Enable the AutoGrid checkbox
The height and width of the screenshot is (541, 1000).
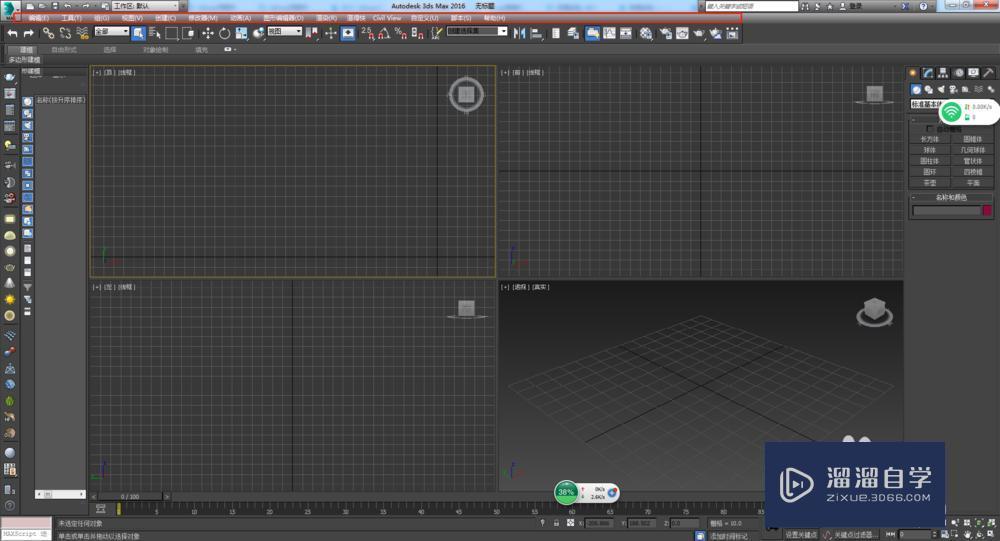[929, 129]
